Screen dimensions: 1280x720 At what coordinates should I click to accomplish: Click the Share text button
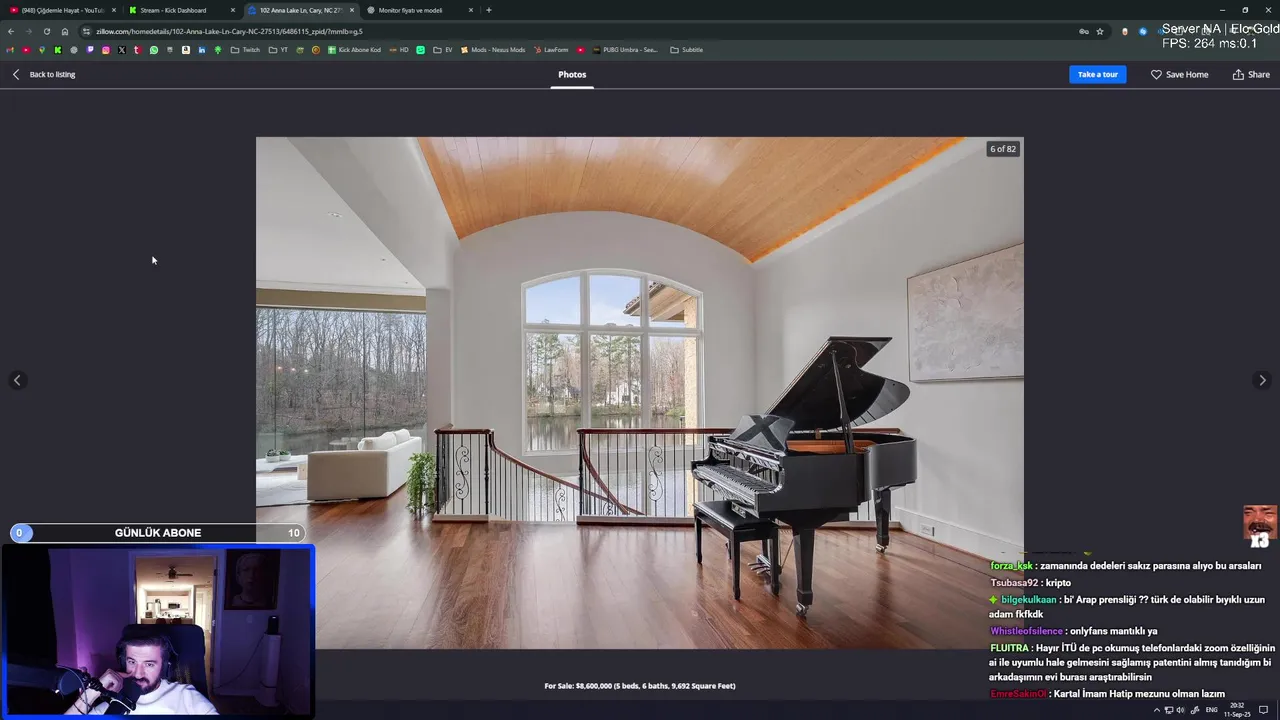[1259, 74]
